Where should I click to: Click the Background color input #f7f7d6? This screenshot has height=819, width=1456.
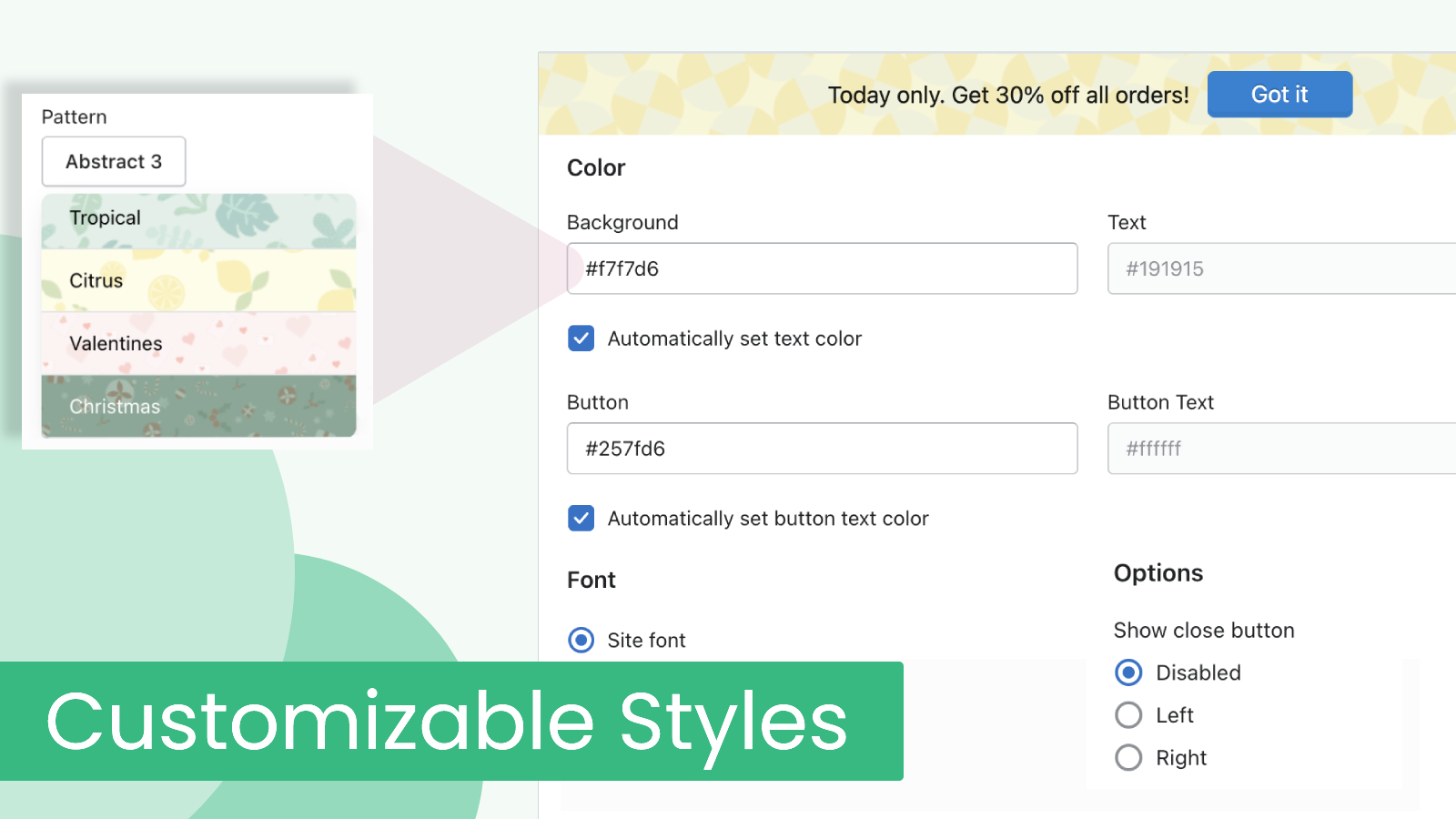click(822, 268)
